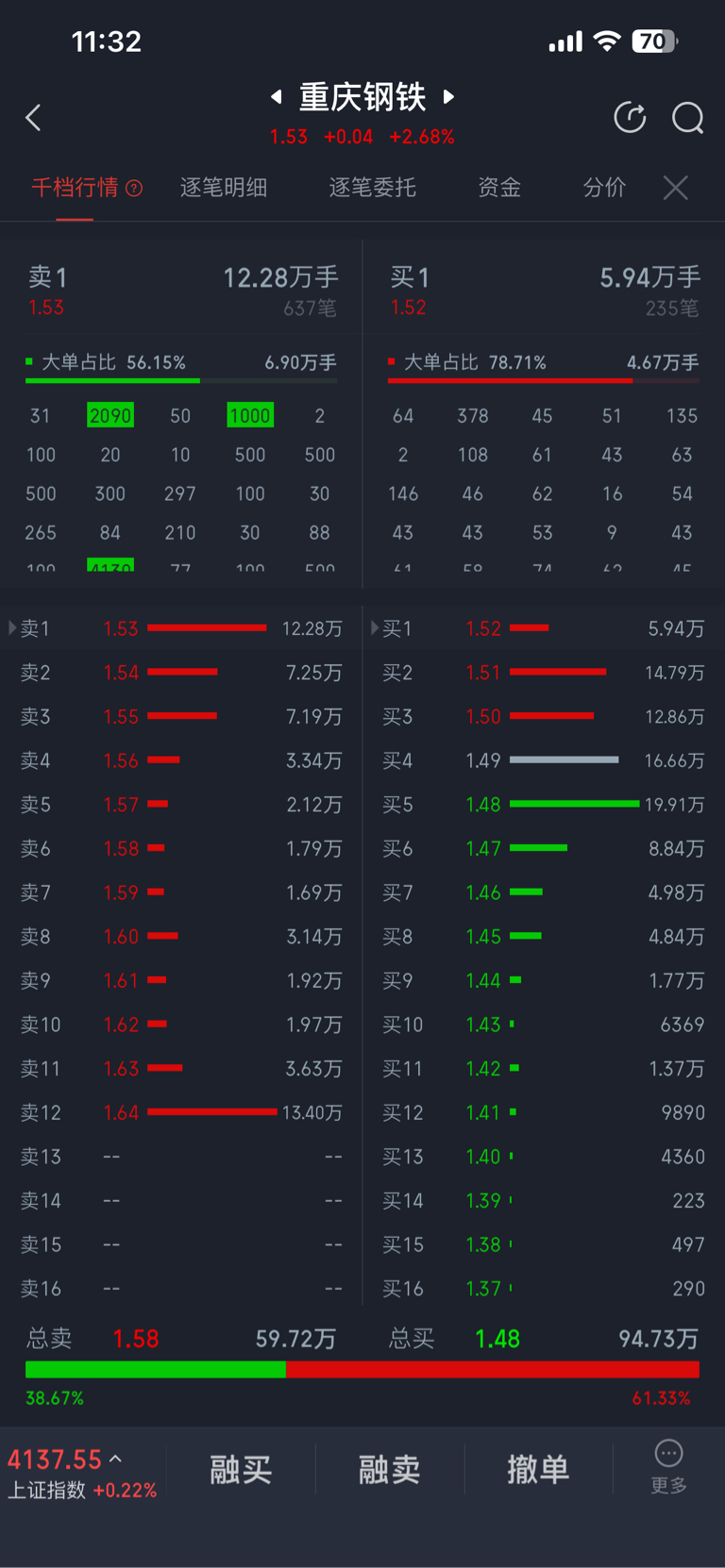Select 买14 row at price 1.39

click(x=544, y=1200)
